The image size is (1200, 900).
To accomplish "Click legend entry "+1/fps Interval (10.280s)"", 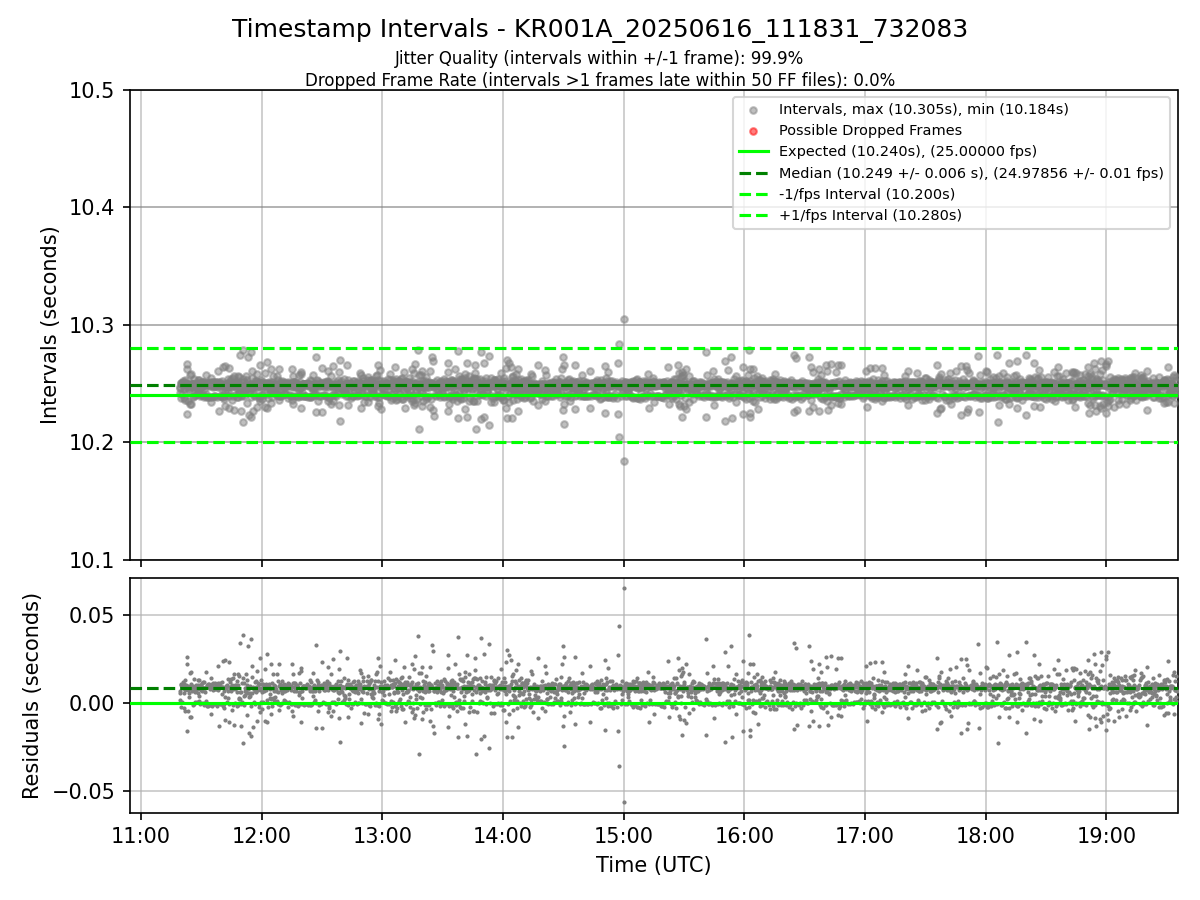I will pos(870,215).
